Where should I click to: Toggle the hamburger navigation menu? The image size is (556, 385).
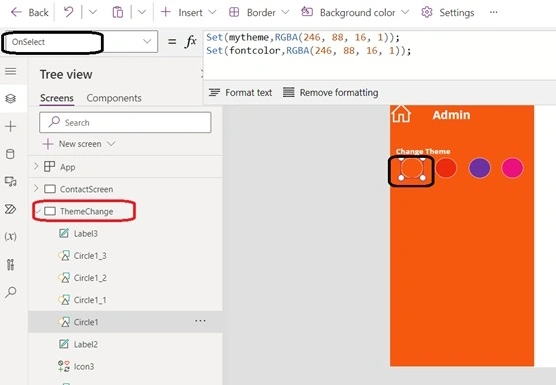[11, 71]
